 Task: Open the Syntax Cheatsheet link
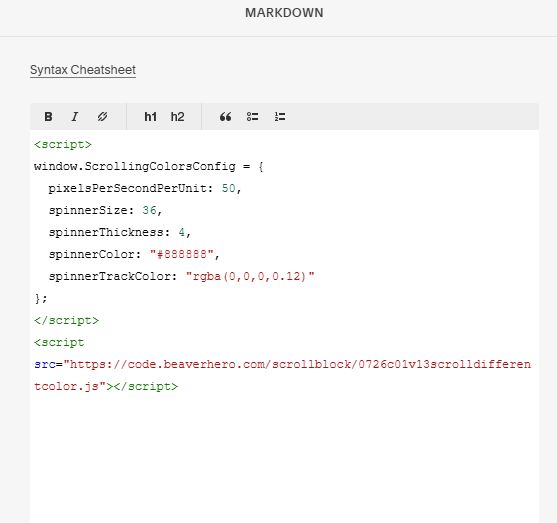pyautogui.click(x=83, y=70)
